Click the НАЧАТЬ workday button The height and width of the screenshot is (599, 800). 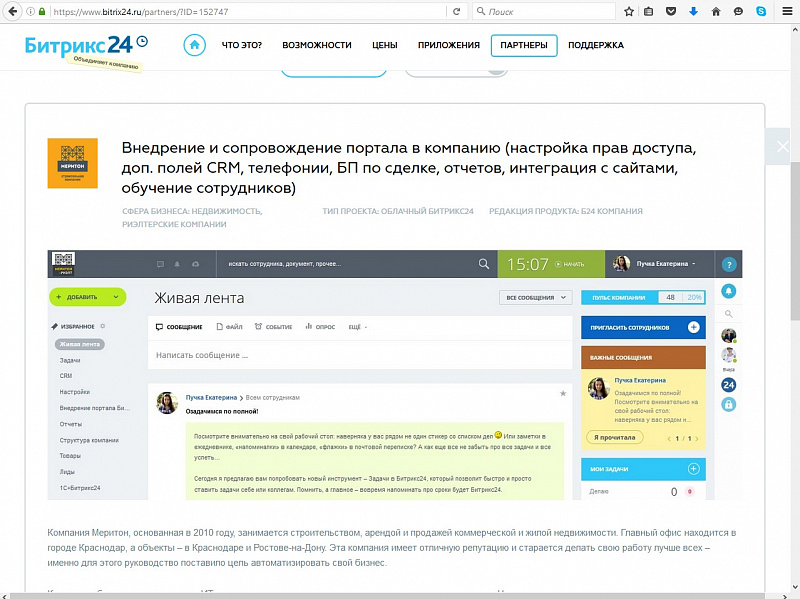point(569,264)
